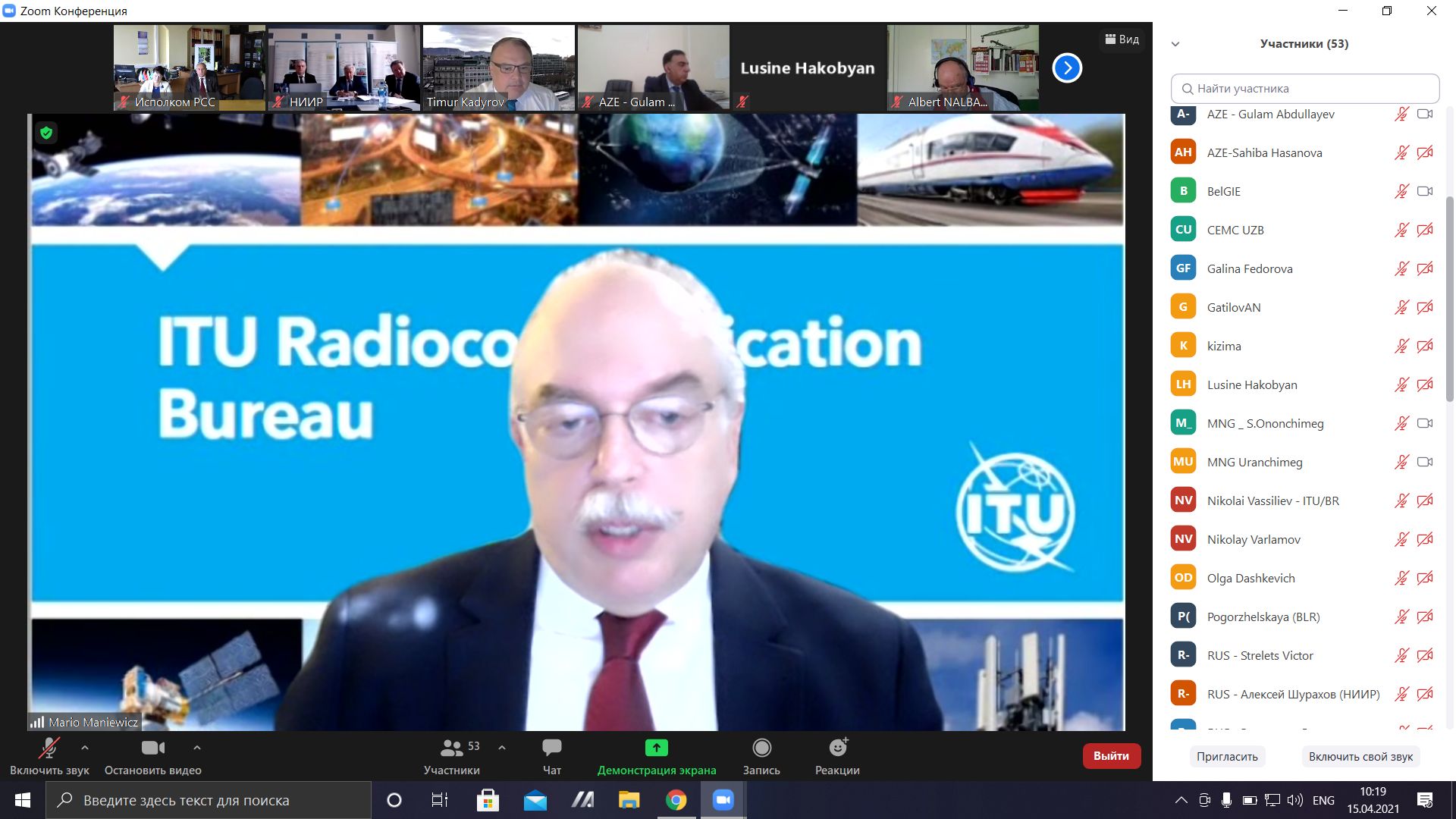Click the muted microphone icon for RUS - Strelets Victor

[x=1401, y=655]
